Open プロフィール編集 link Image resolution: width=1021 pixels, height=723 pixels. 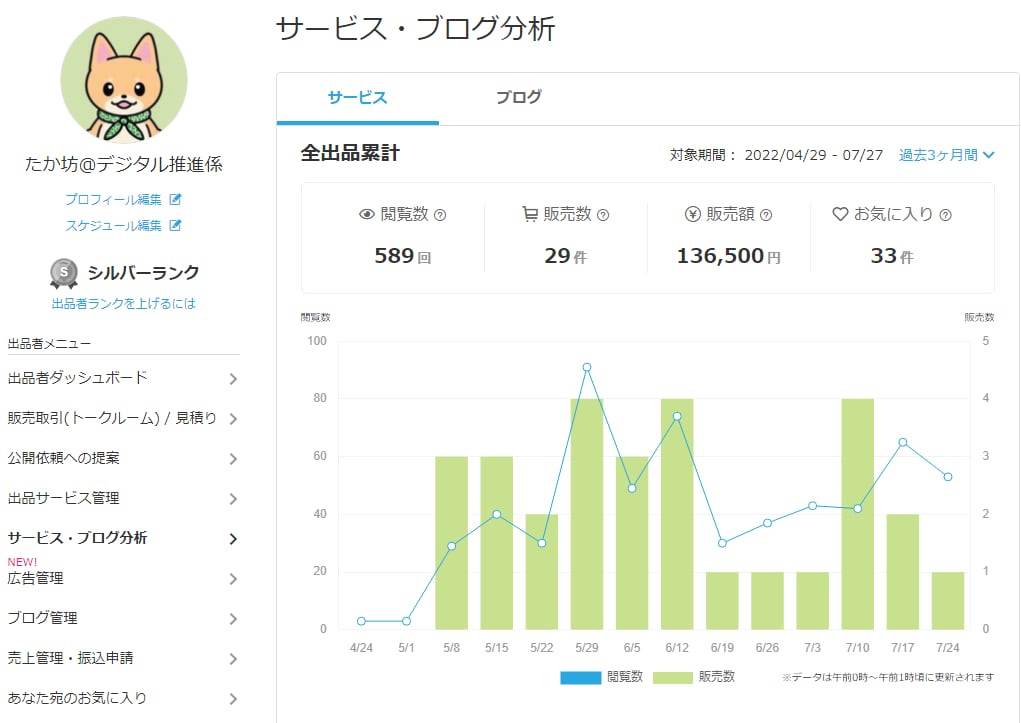point(113,199)
